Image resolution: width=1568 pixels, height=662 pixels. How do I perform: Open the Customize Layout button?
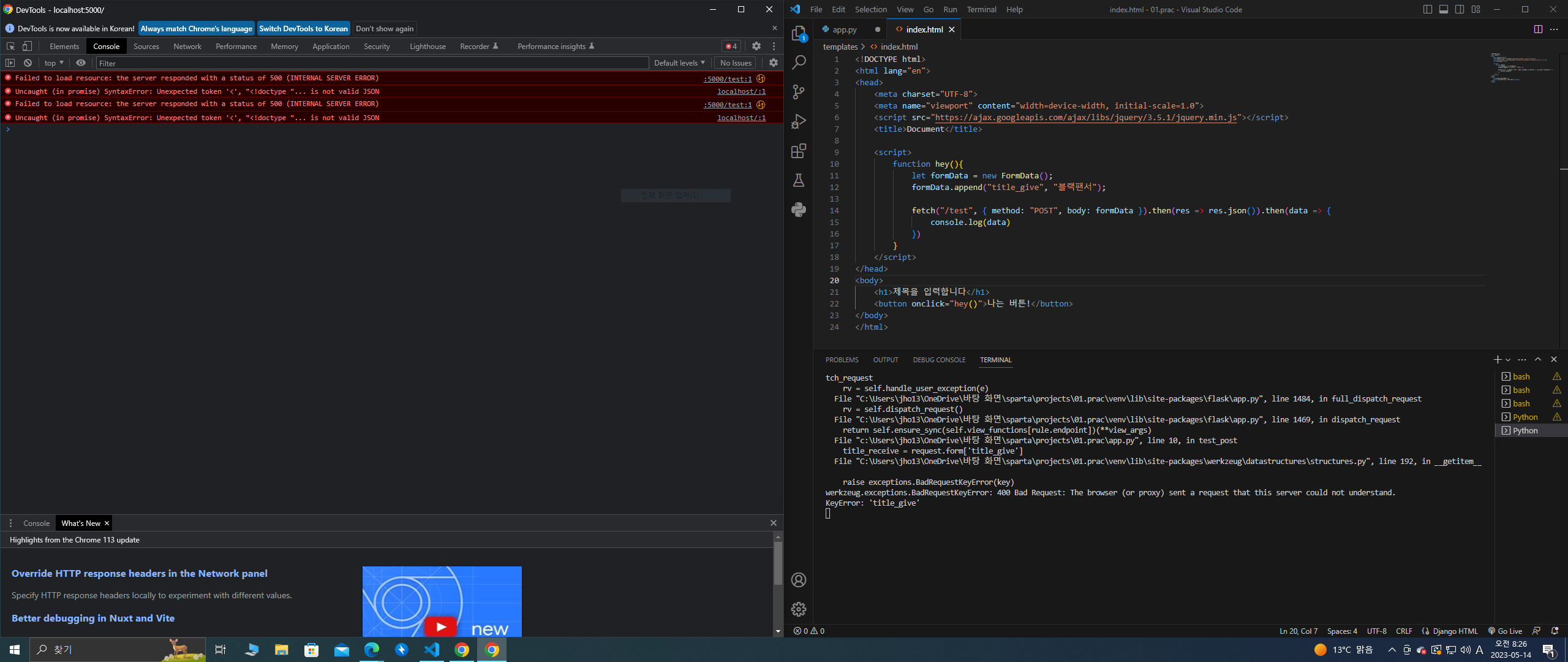coord(1476,9)
